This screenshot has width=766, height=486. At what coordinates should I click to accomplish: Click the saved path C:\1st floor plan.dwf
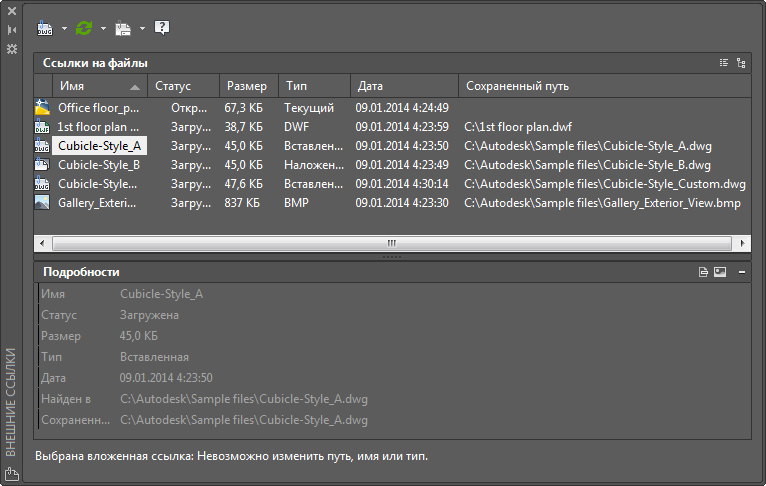518,127
